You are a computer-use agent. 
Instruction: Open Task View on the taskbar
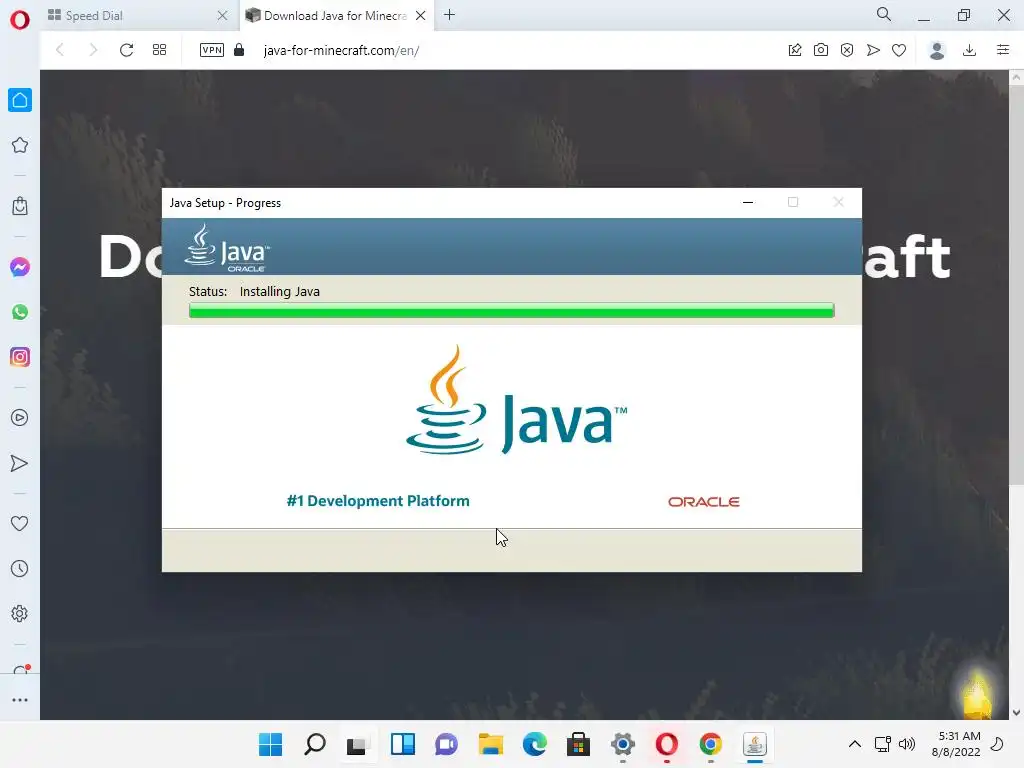(x=359, y=744)
